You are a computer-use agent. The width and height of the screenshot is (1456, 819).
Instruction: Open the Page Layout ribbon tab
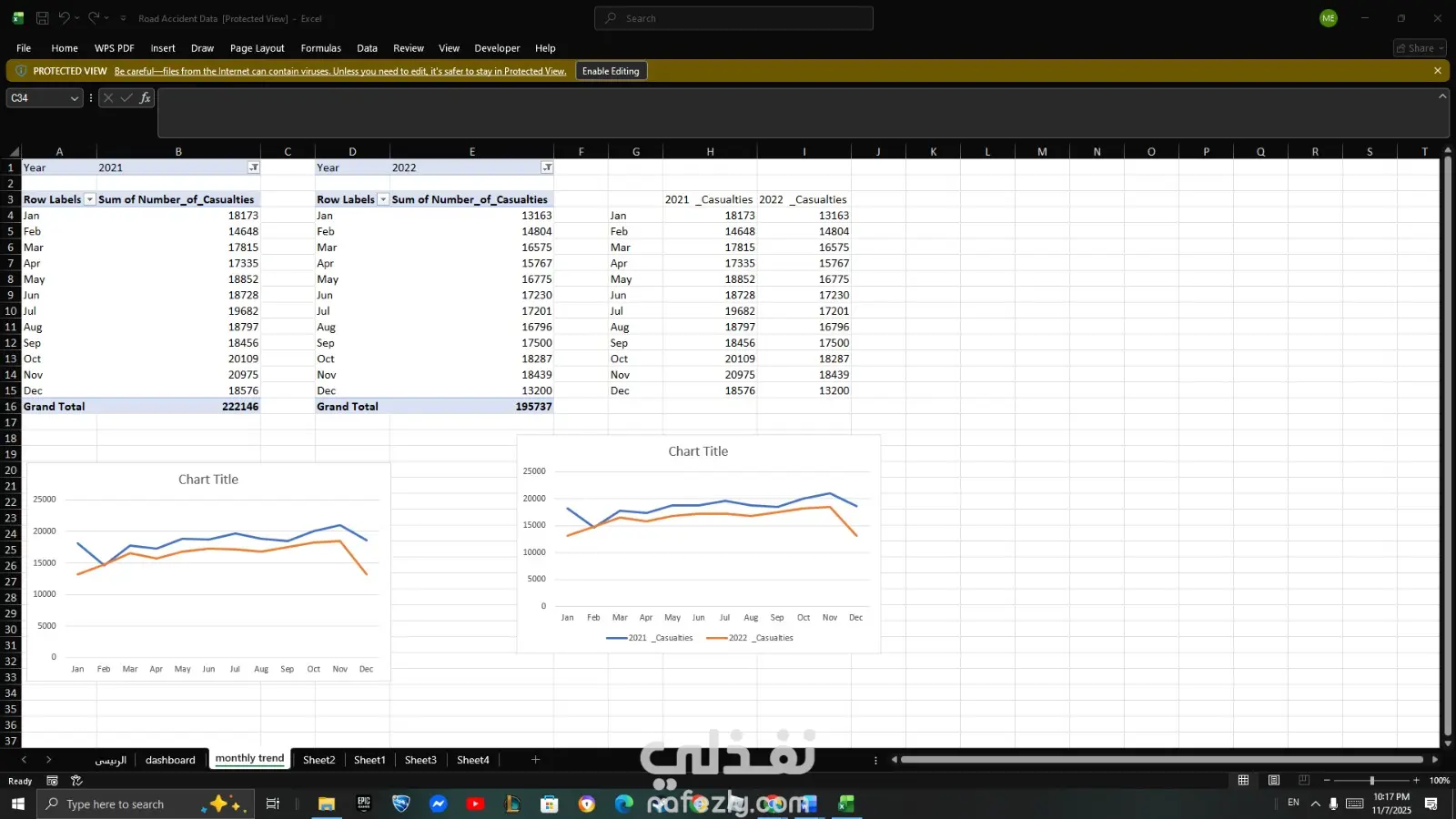[x=258, y=48]
